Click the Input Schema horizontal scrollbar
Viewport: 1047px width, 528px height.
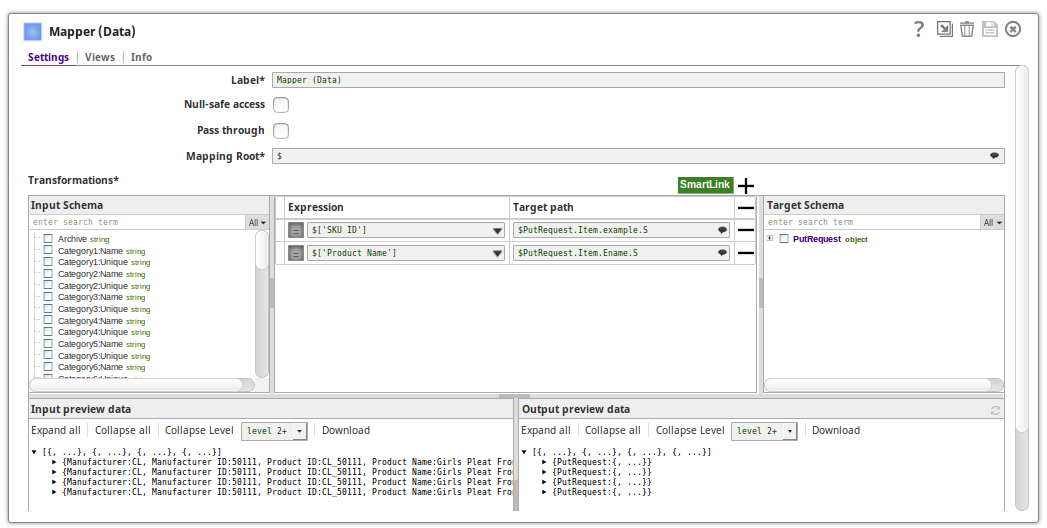pos(142,385)
